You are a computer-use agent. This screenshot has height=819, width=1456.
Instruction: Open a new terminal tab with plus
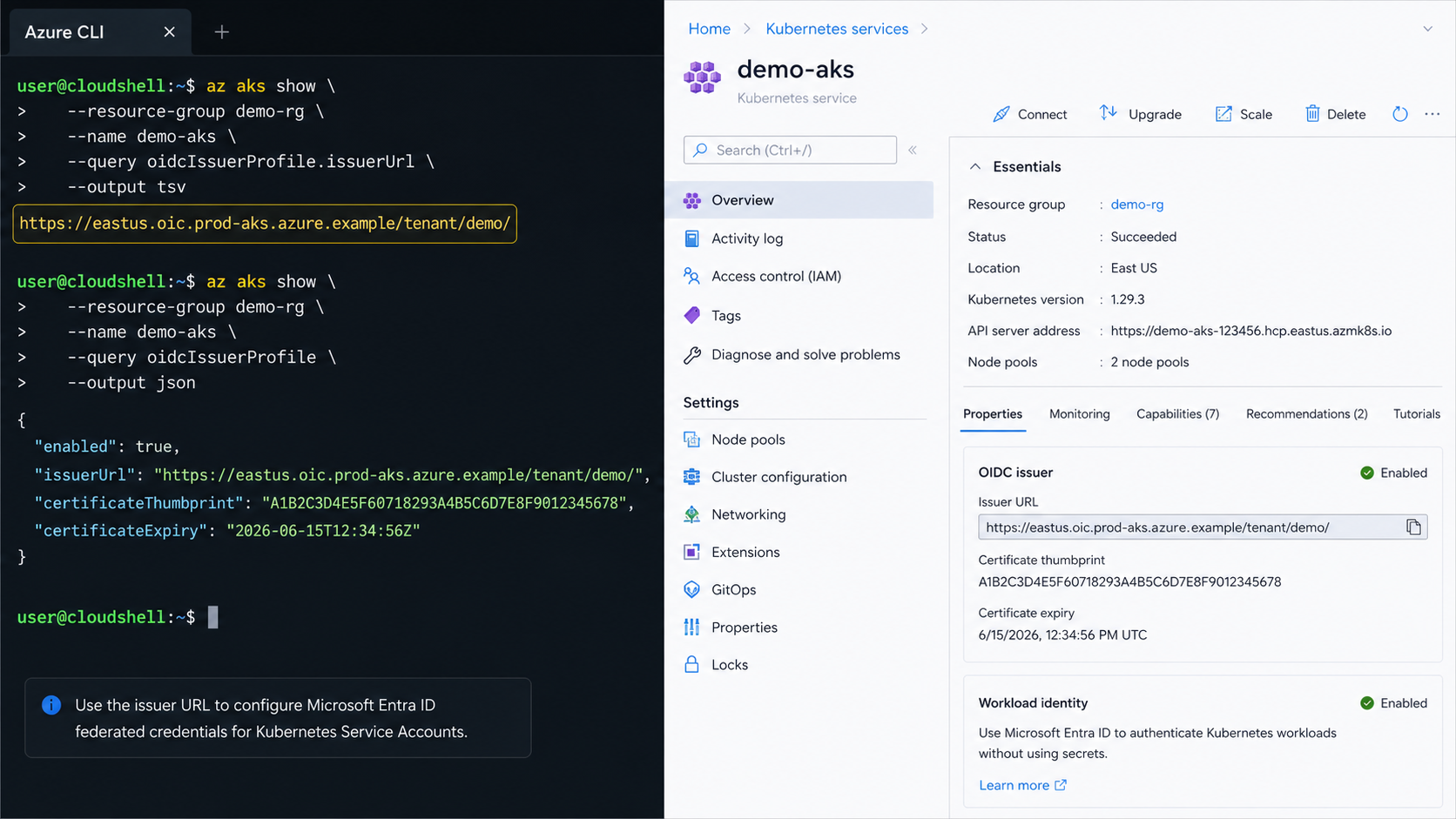(x=222, y=32)
